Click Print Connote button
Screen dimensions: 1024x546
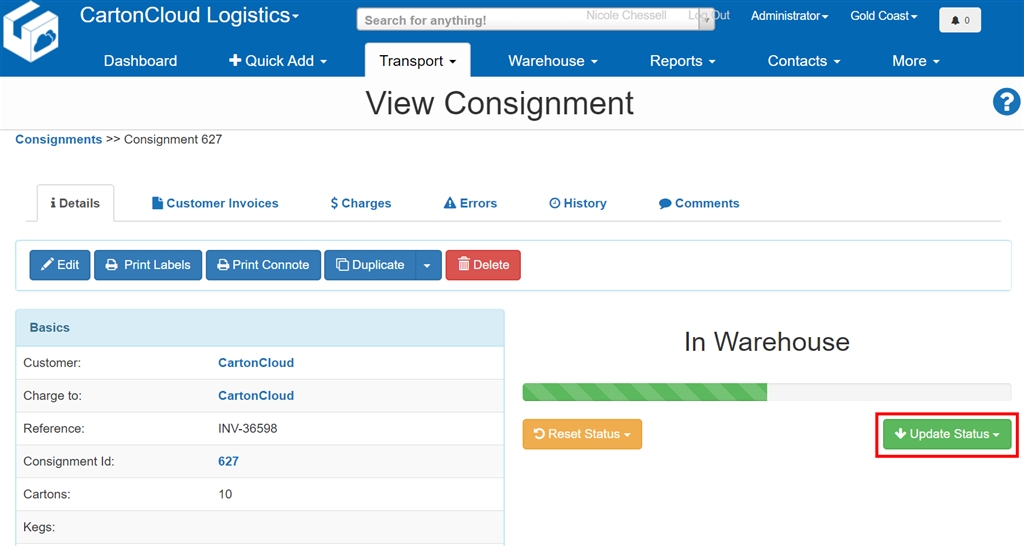click(x=263, y=265)
